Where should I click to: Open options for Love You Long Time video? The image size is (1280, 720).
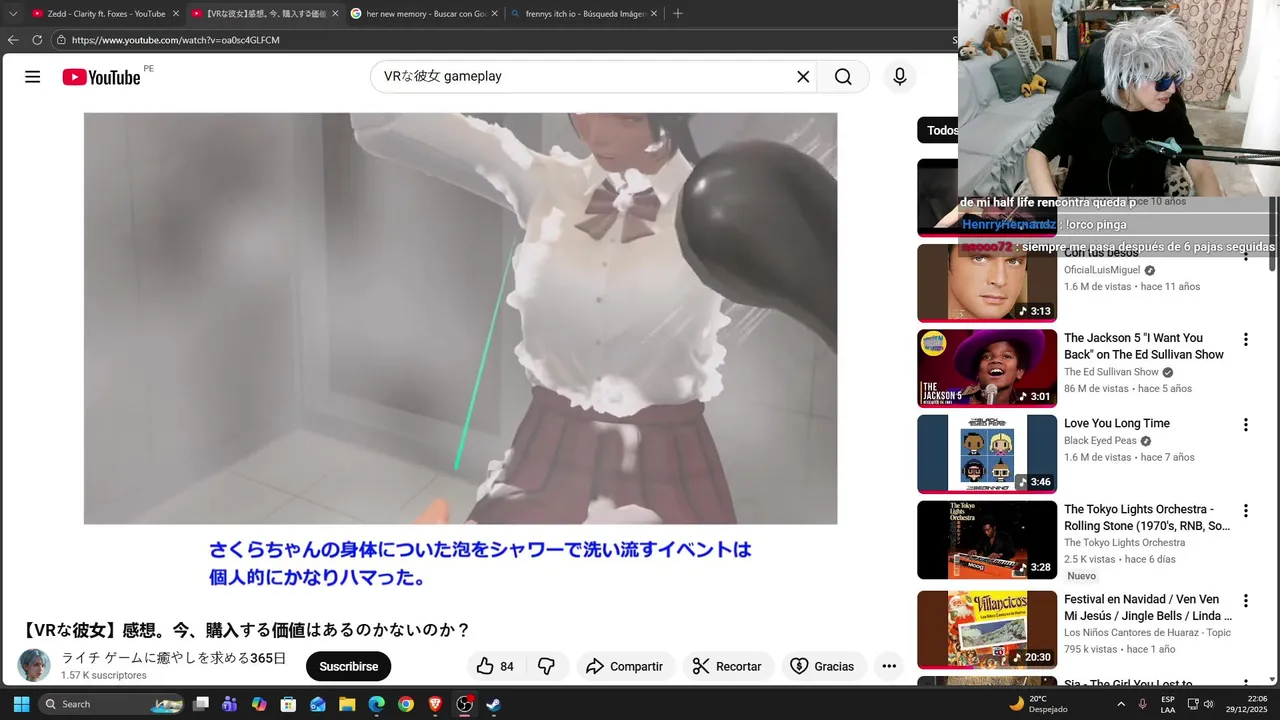pos(1246,425)
